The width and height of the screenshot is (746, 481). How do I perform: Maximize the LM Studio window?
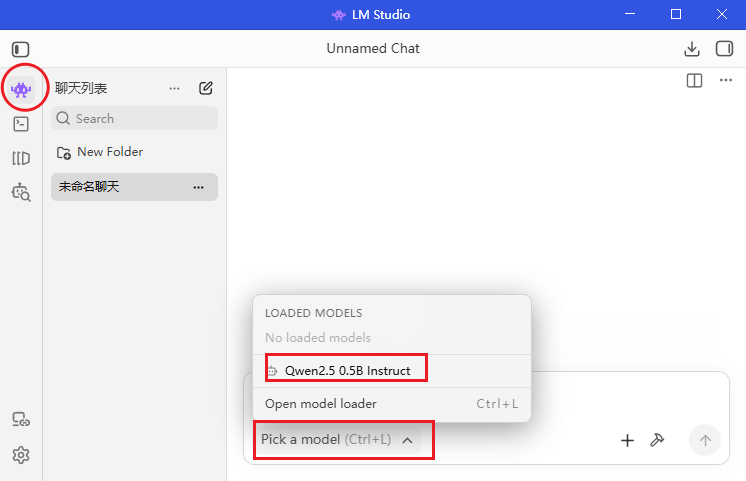676,14
